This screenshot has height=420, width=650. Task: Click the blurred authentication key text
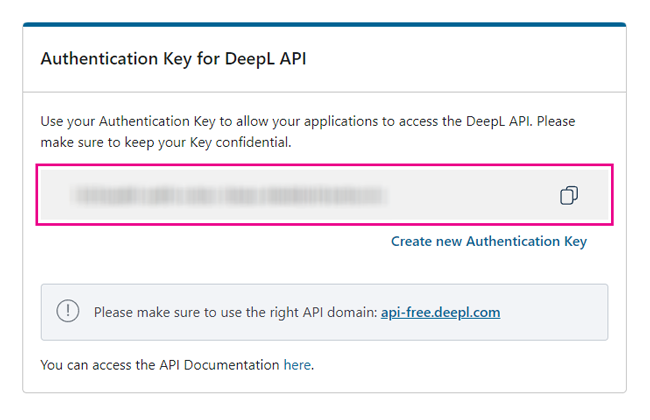point(228,195)
